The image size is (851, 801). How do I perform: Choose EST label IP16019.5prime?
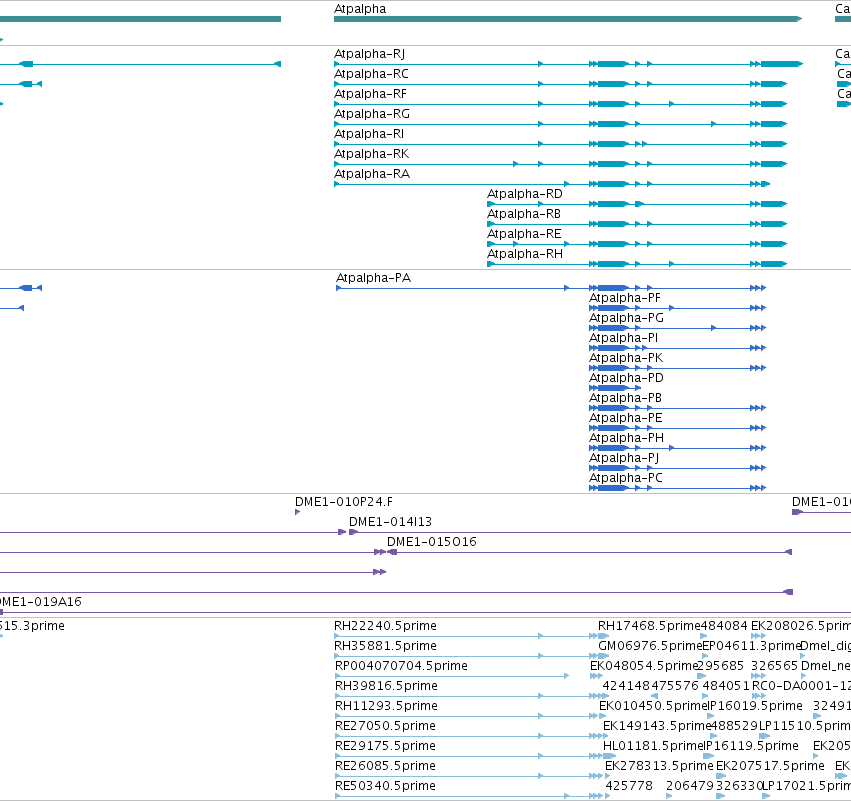click(755, 707)
